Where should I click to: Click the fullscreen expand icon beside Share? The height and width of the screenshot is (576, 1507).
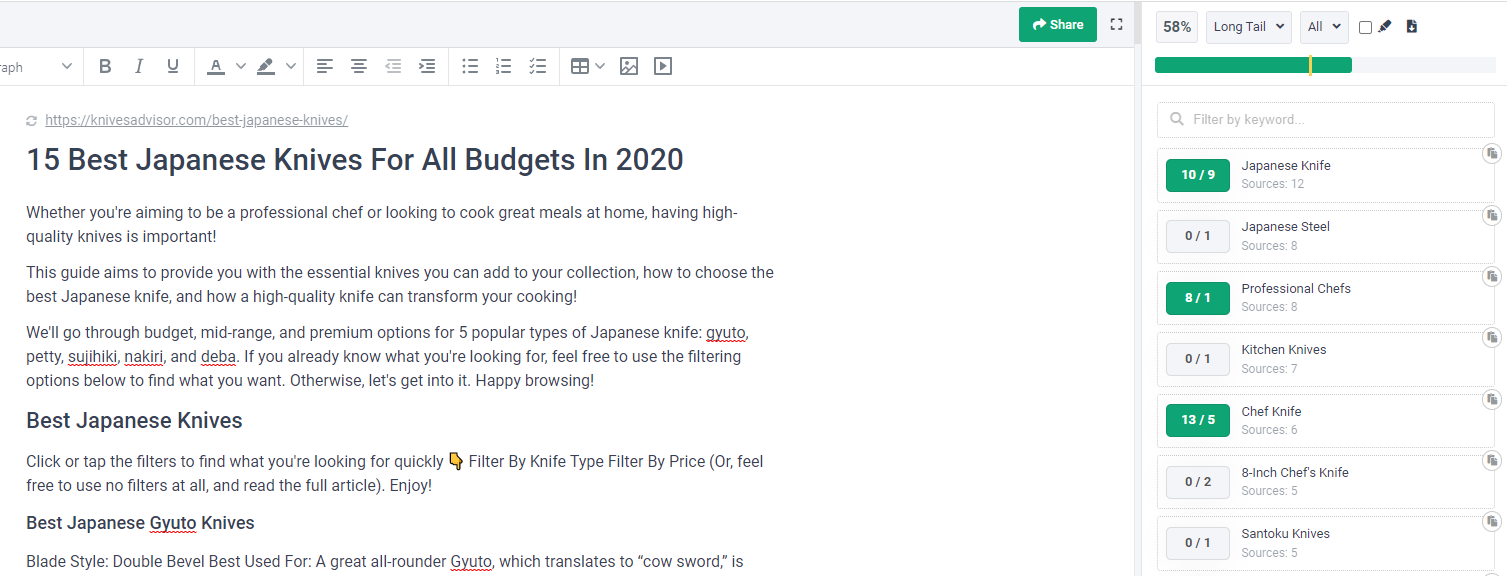(1116, 24)
